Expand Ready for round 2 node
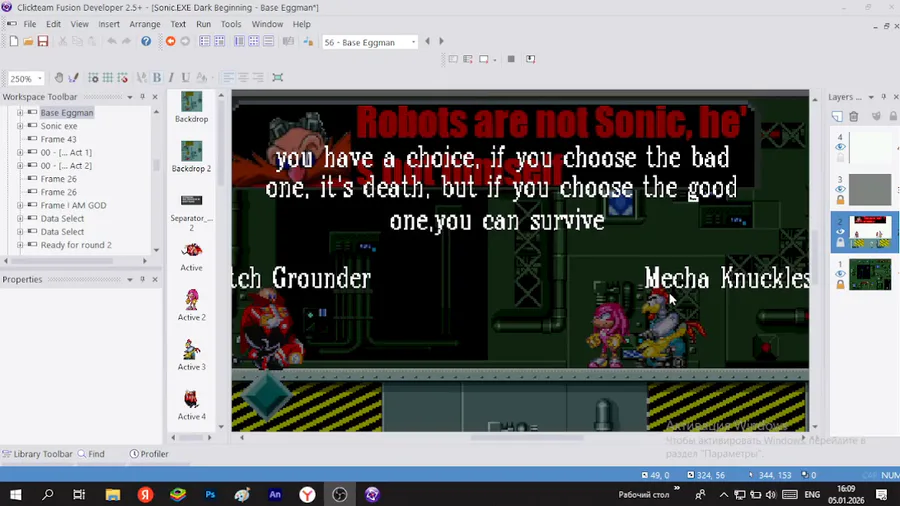 [x=20, y=244]
